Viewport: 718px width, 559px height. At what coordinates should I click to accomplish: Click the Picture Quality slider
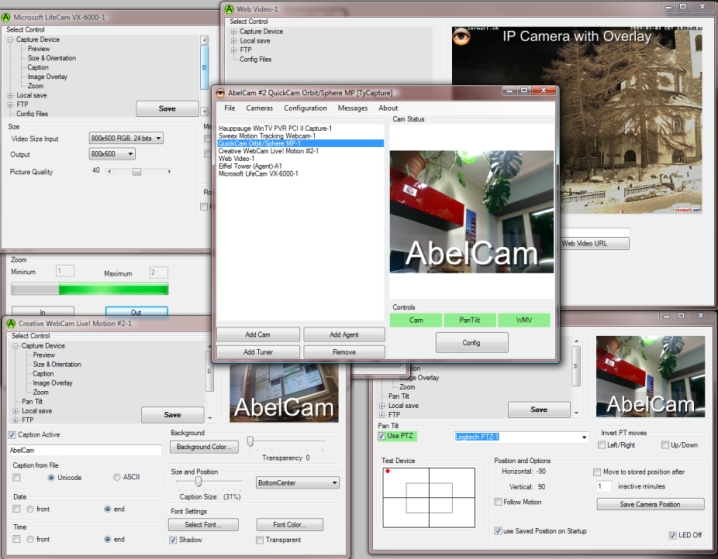[x=137, y=171]
